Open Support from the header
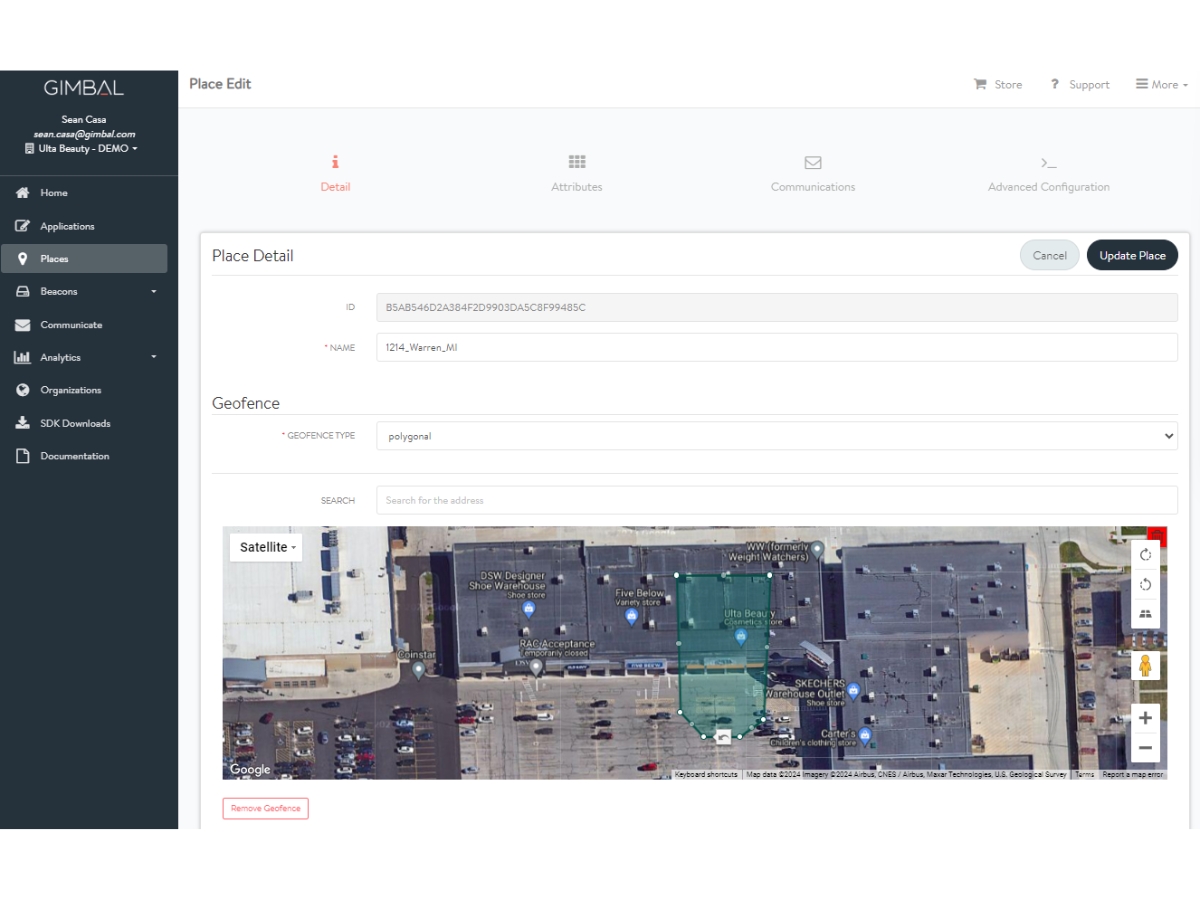Screen dimensions: 1200x900 [1080, 85]
